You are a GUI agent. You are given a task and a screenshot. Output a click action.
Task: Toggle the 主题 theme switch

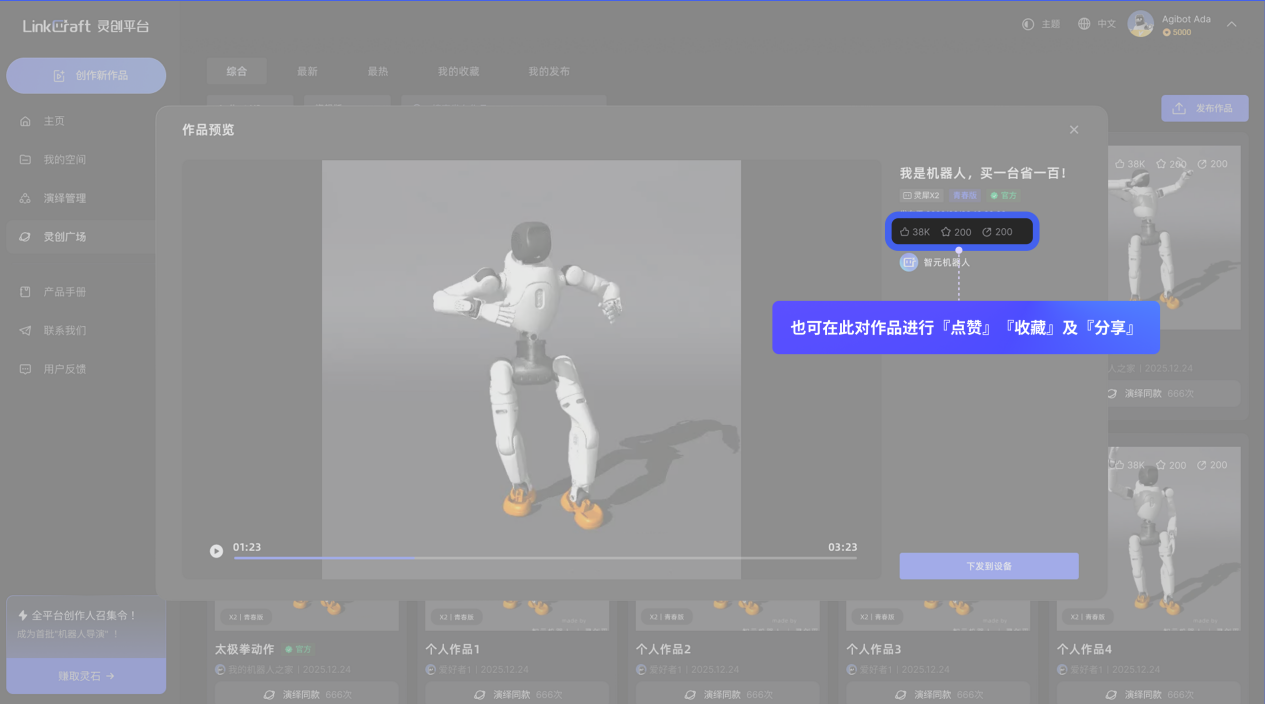coord(1040,24)
